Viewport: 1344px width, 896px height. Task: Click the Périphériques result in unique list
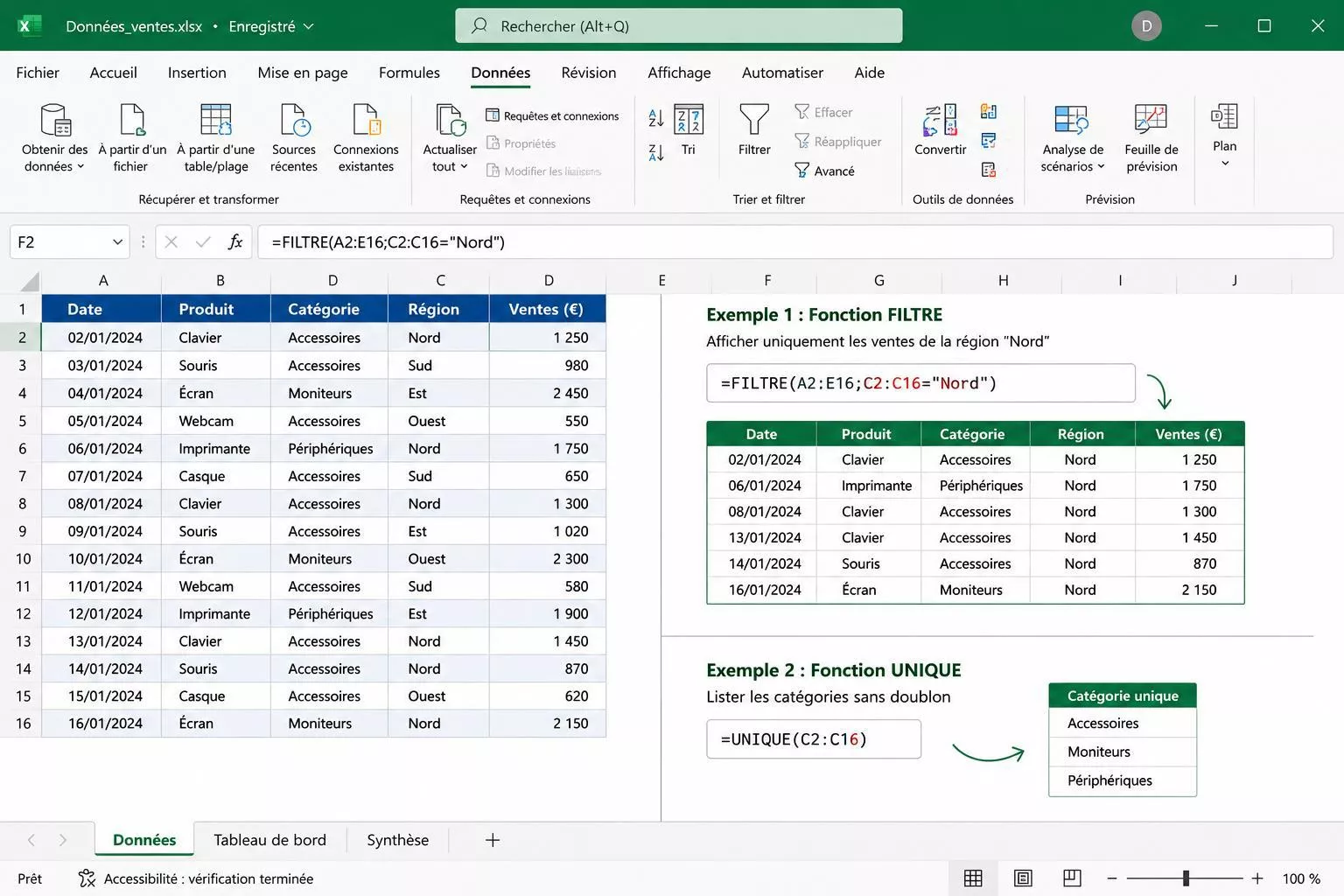point(1123,780)
